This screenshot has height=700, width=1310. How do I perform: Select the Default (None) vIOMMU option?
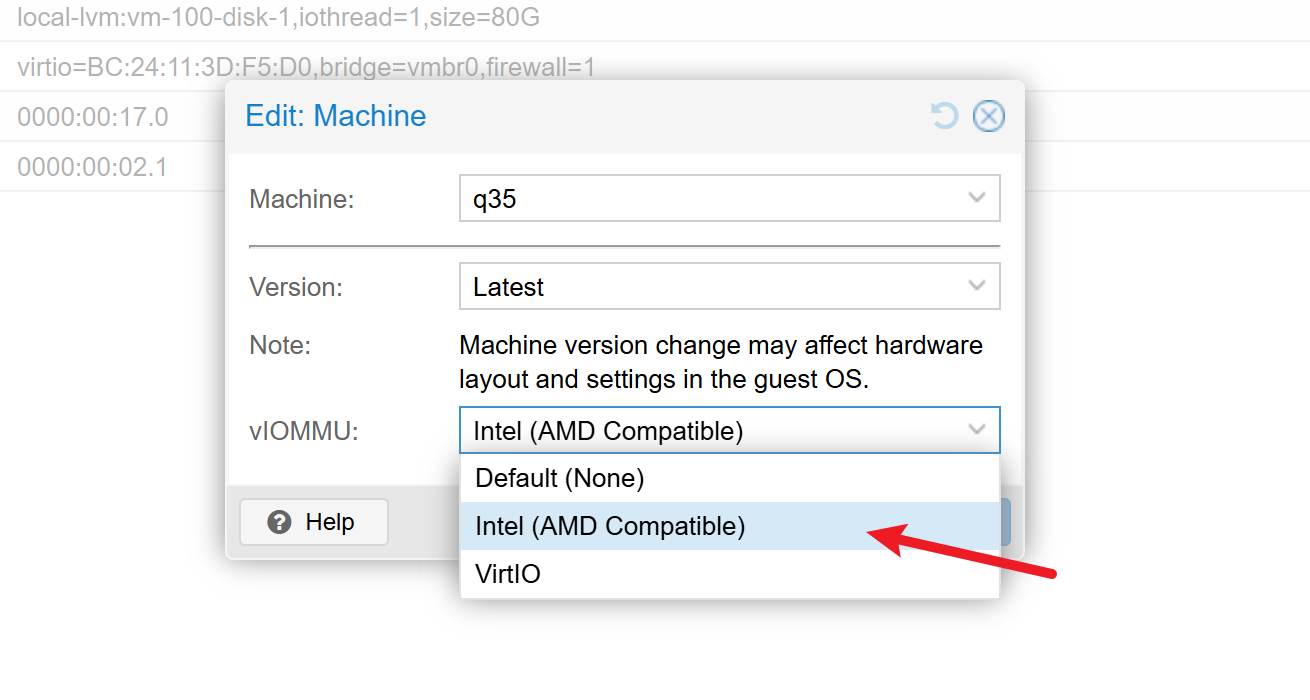pyautogui.click(x=560, y=478)
